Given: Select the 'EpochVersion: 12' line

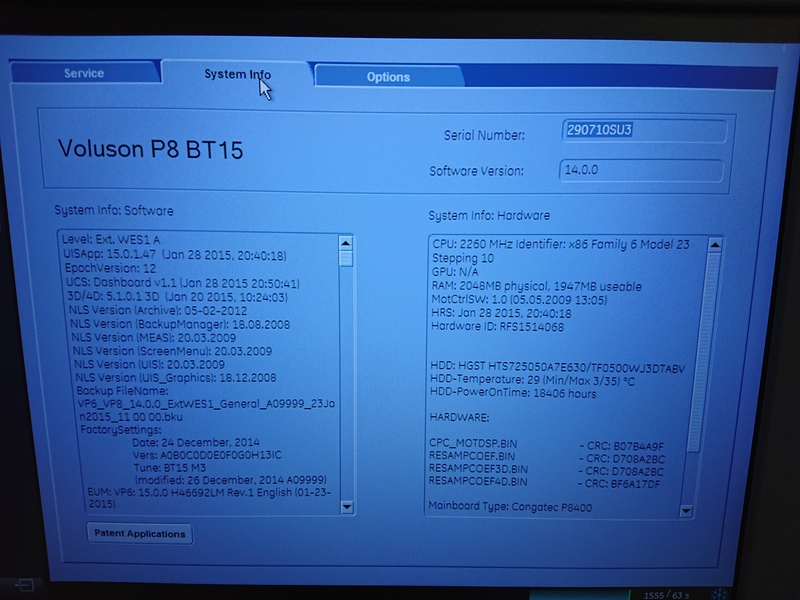Looking at the screenshot, I should point(110,268).
